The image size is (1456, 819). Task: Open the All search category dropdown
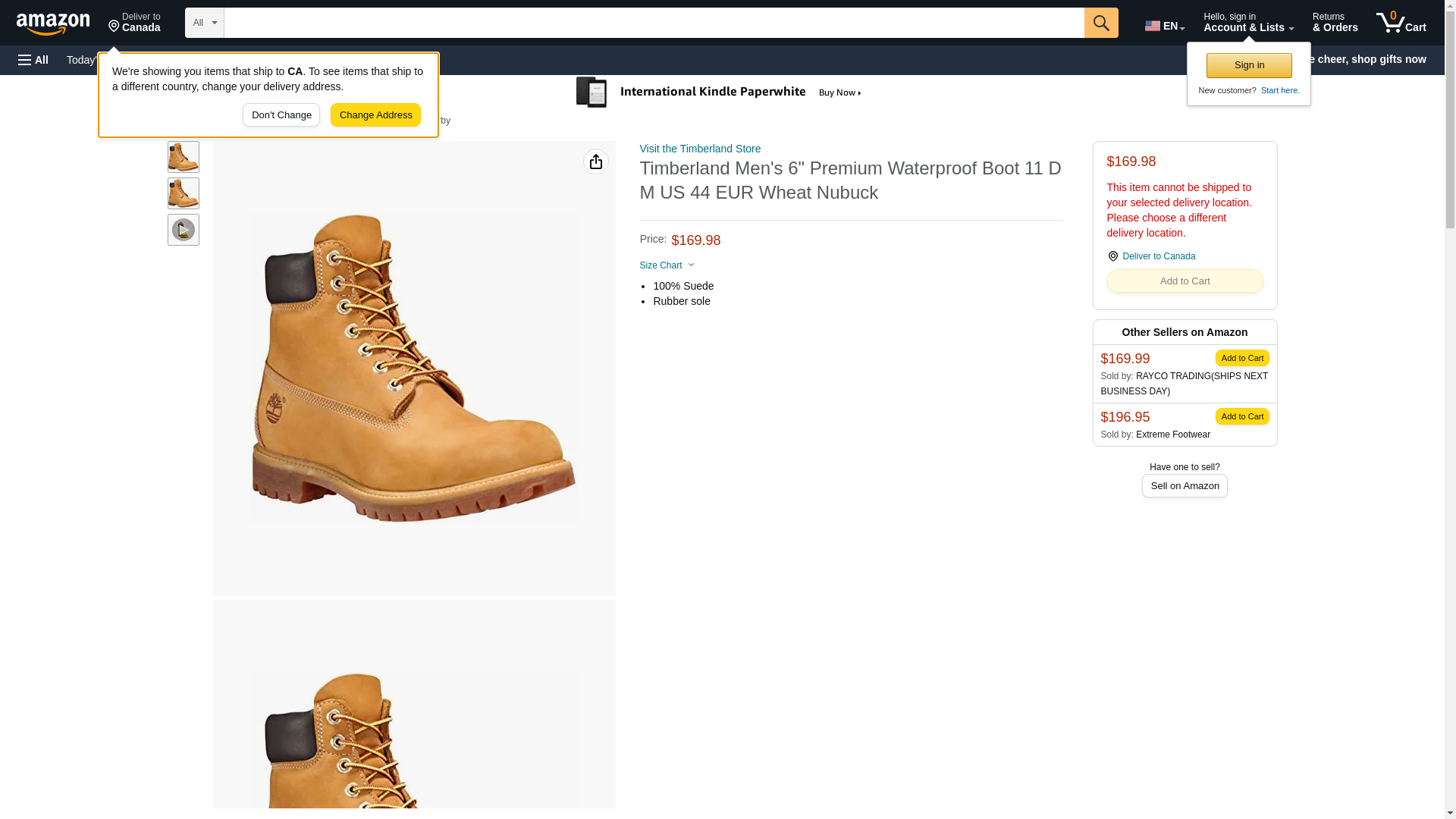coord(204,23)
